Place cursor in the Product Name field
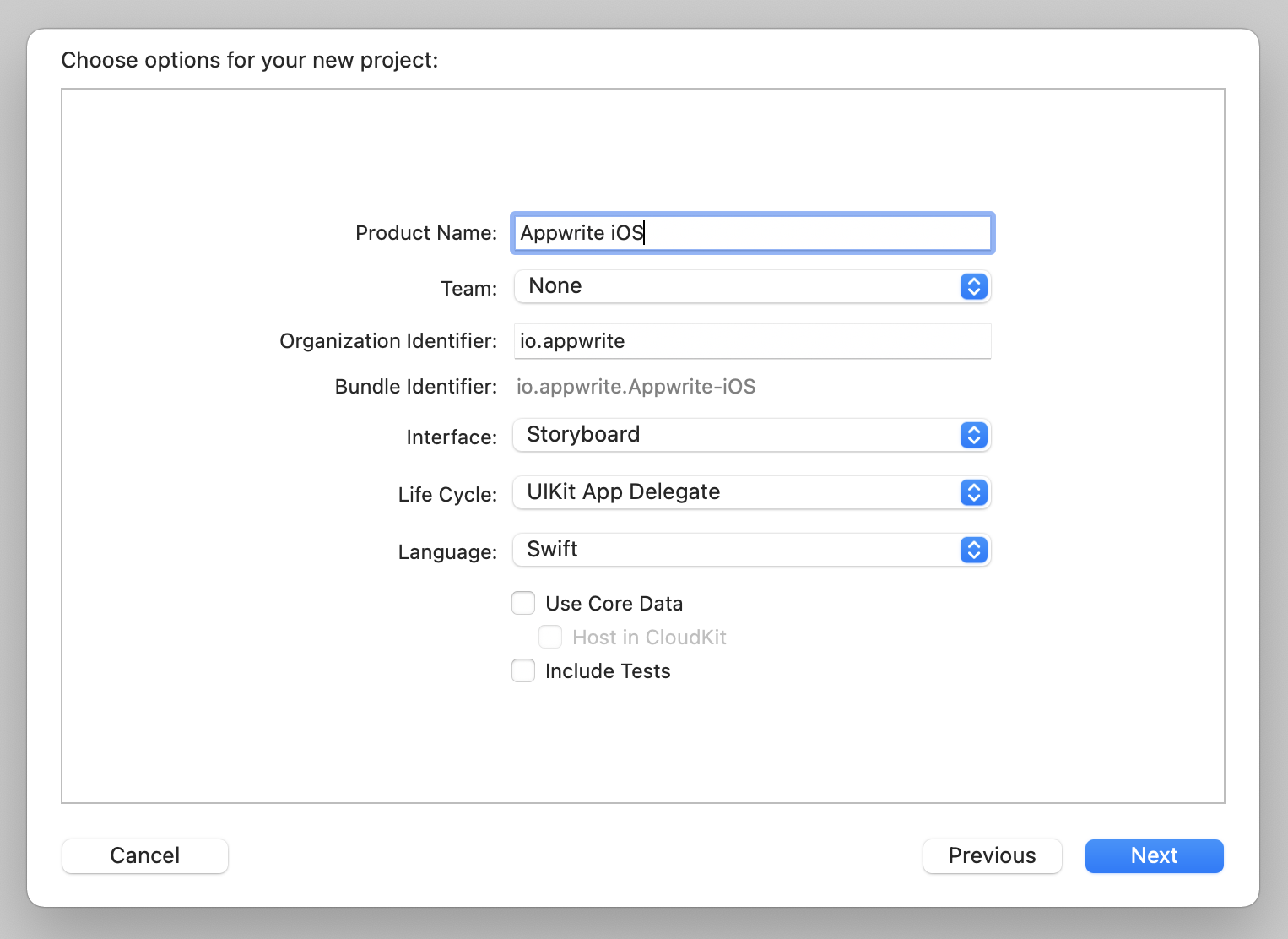 751,233
